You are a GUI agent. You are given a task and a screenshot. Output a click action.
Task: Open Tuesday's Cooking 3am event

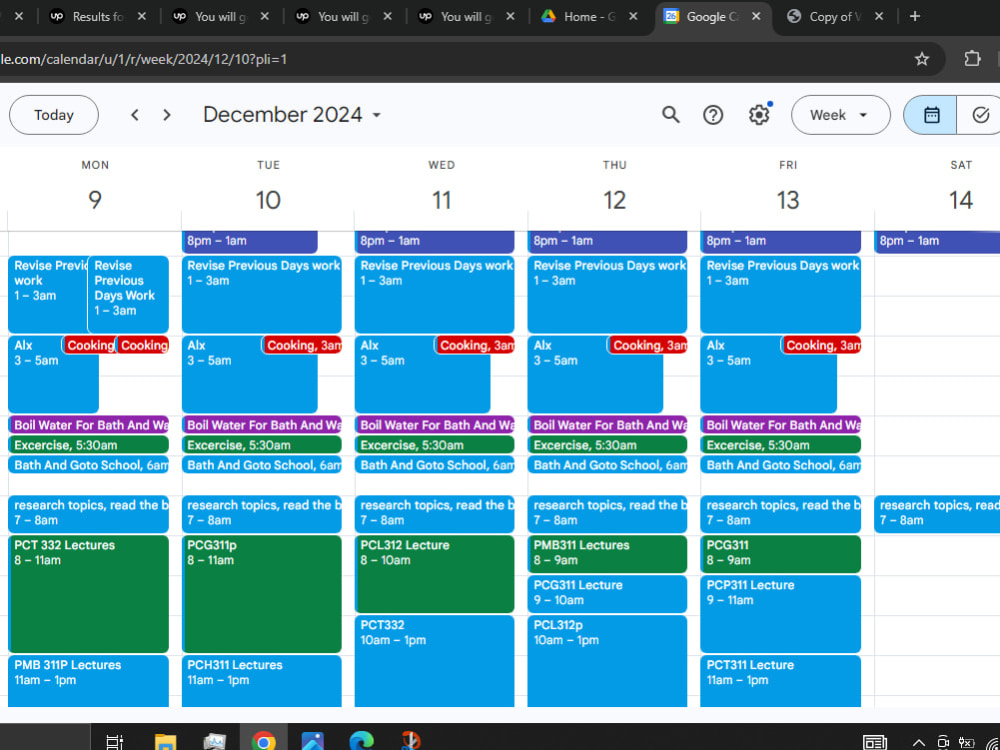(302, 345)
